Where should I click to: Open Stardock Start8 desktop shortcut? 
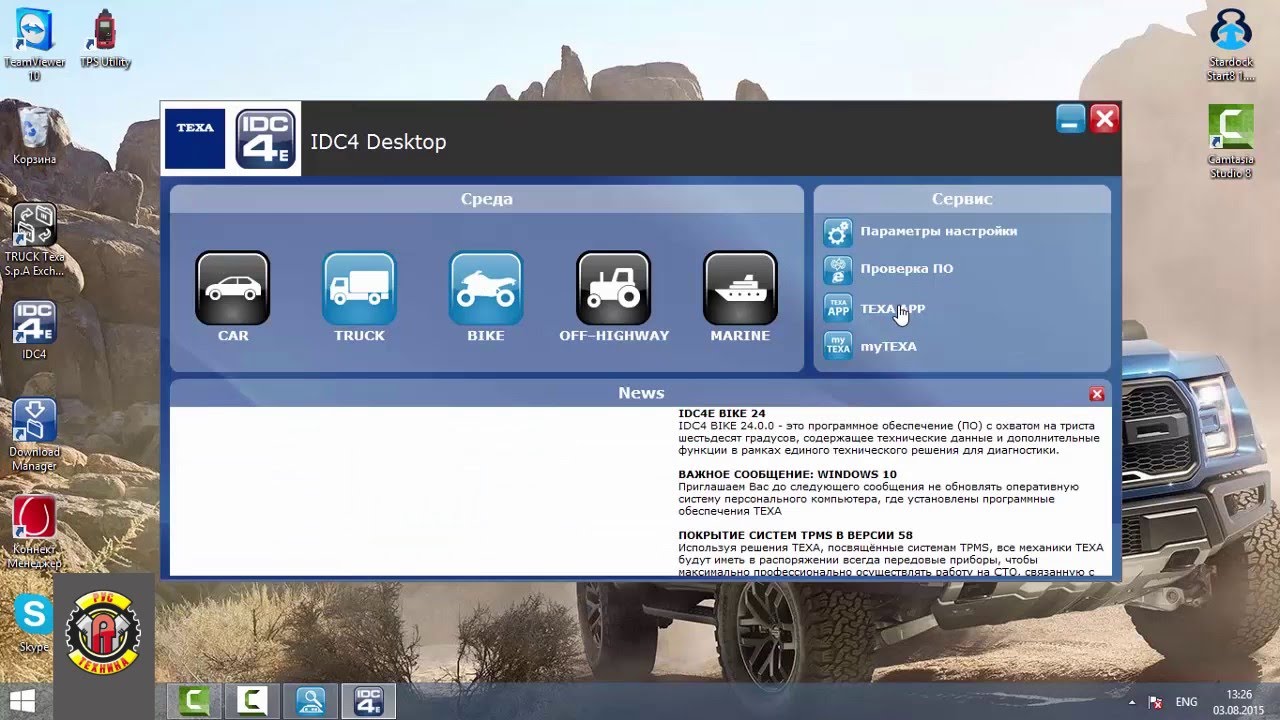pyautogui.click(x=1231, y=45)
